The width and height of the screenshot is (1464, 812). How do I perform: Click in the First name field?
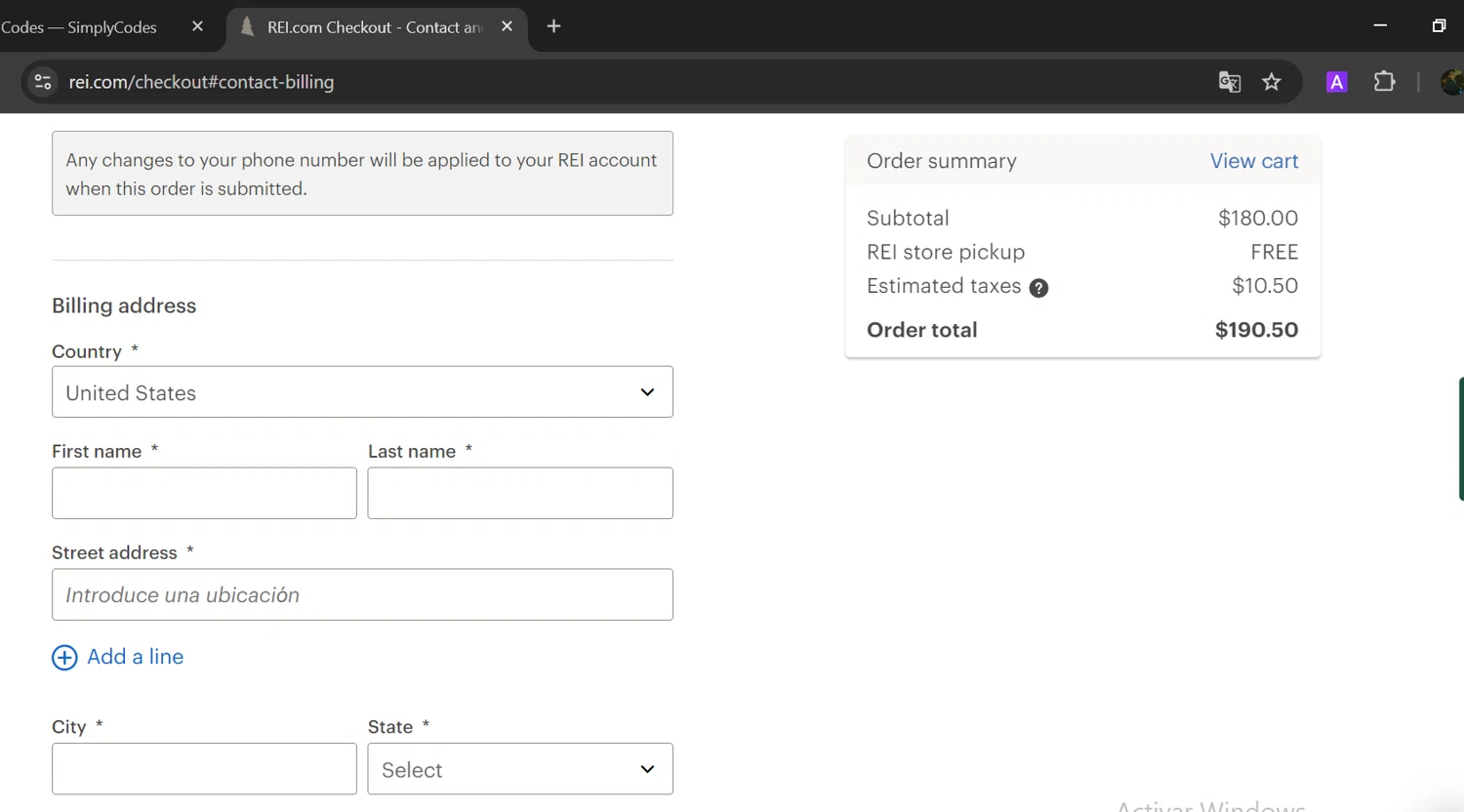(x=204, y=493)
